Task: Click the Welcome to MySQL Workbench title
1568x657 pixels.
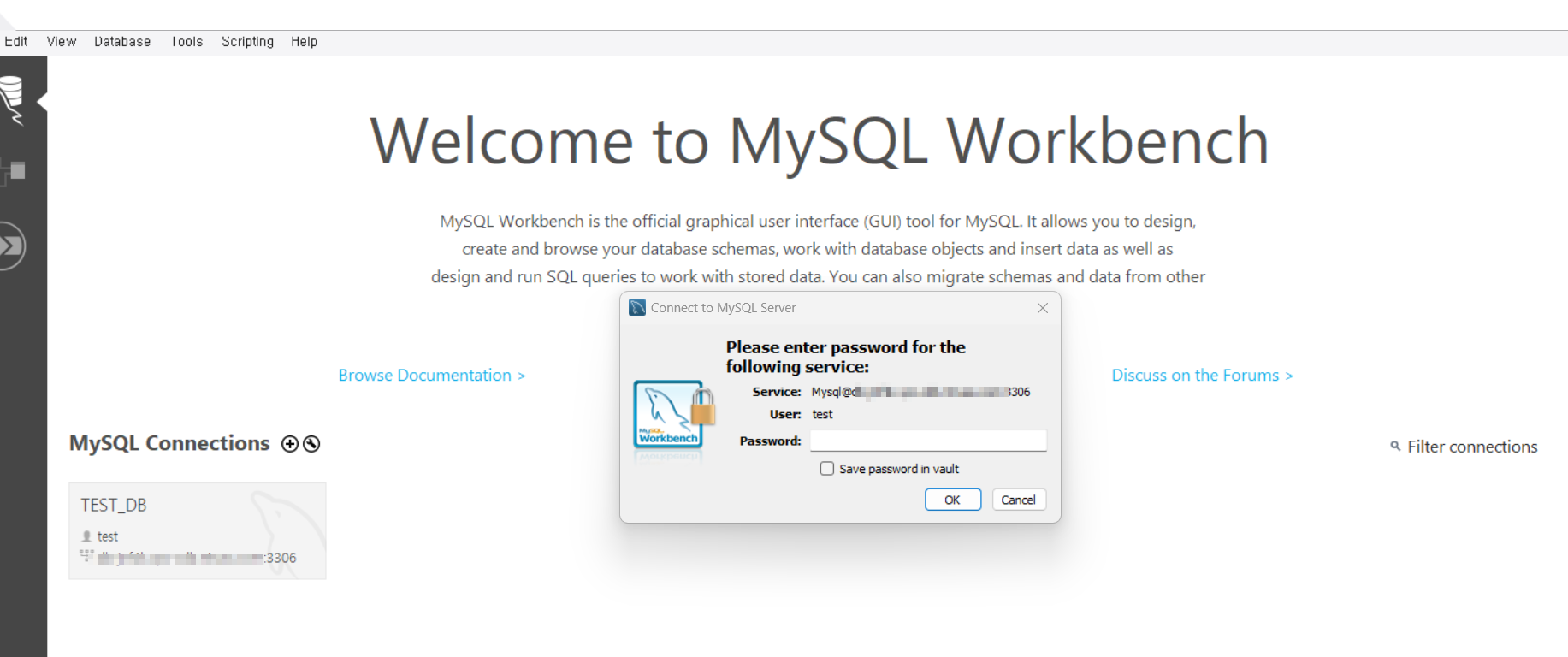Action: click(x=820, y=141)
